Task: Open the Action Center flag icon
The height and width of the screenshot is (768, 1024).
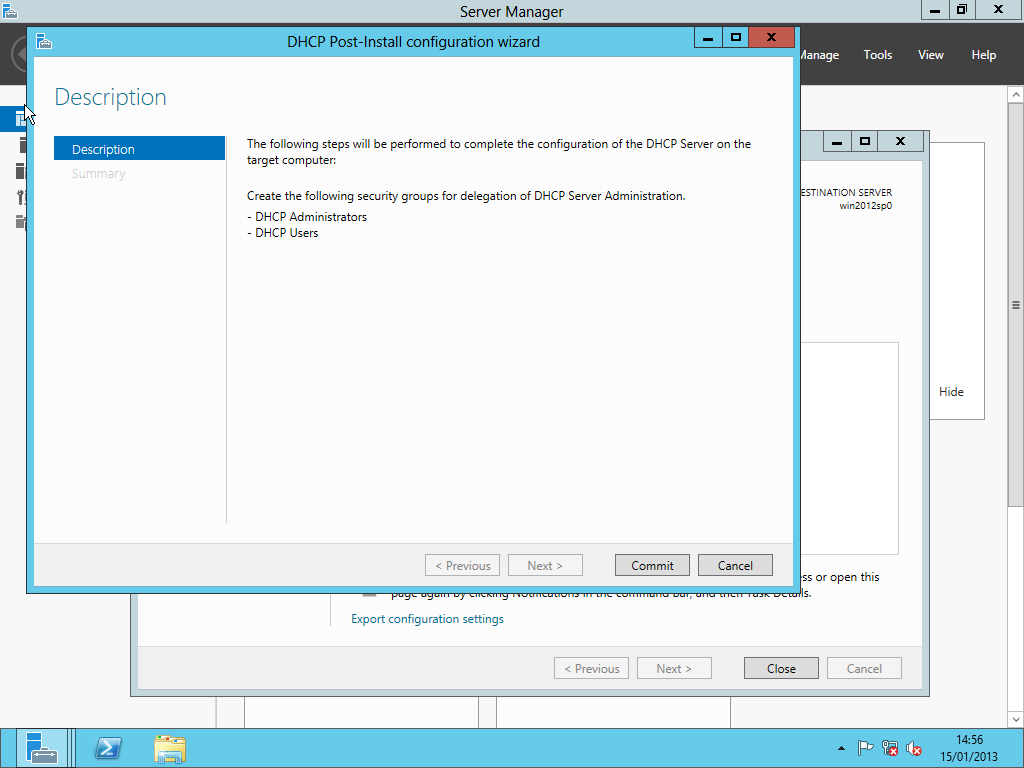Action: pos(866,748)
